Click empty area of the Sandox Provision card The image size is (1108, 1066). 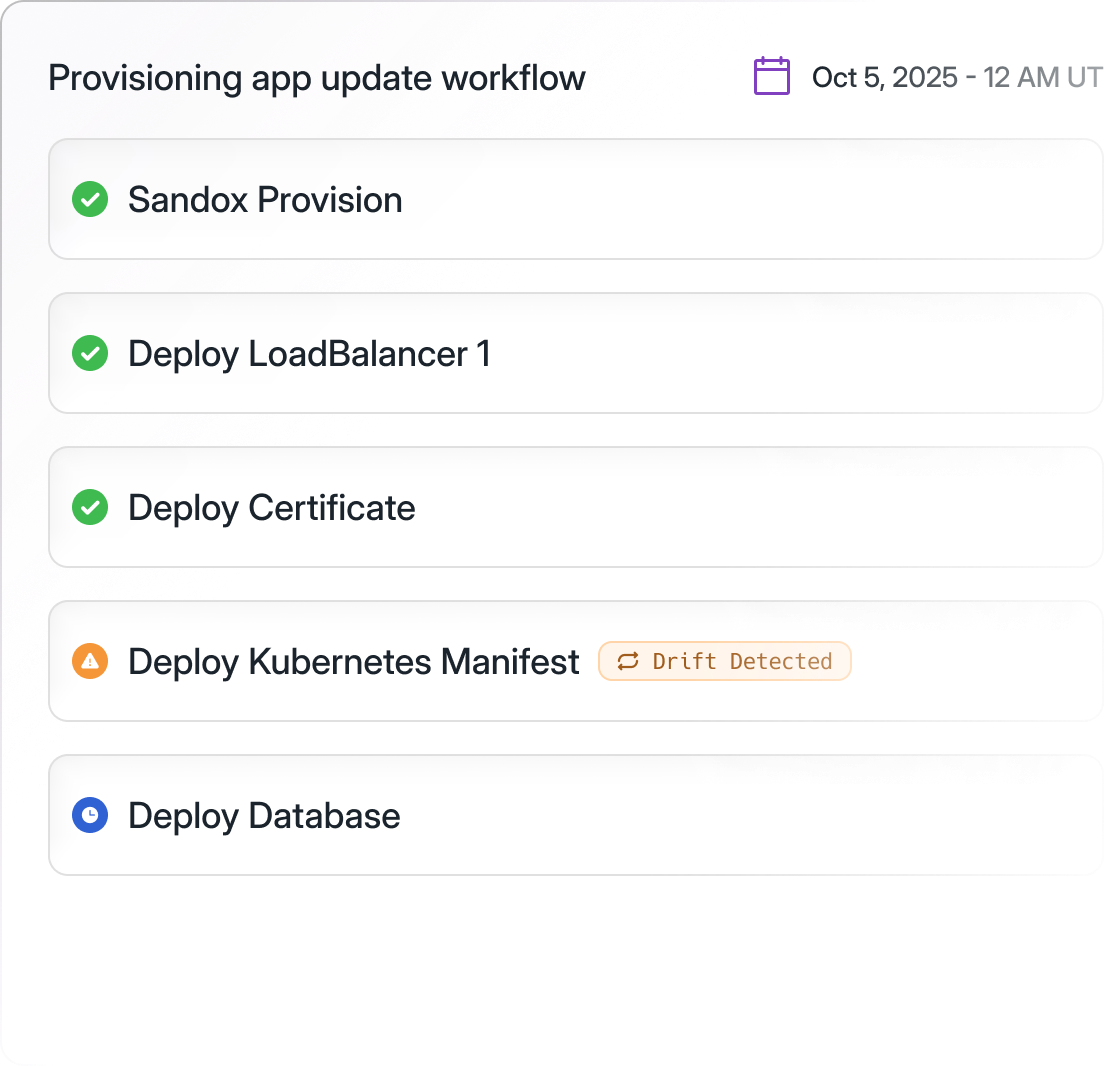[750, 200]
